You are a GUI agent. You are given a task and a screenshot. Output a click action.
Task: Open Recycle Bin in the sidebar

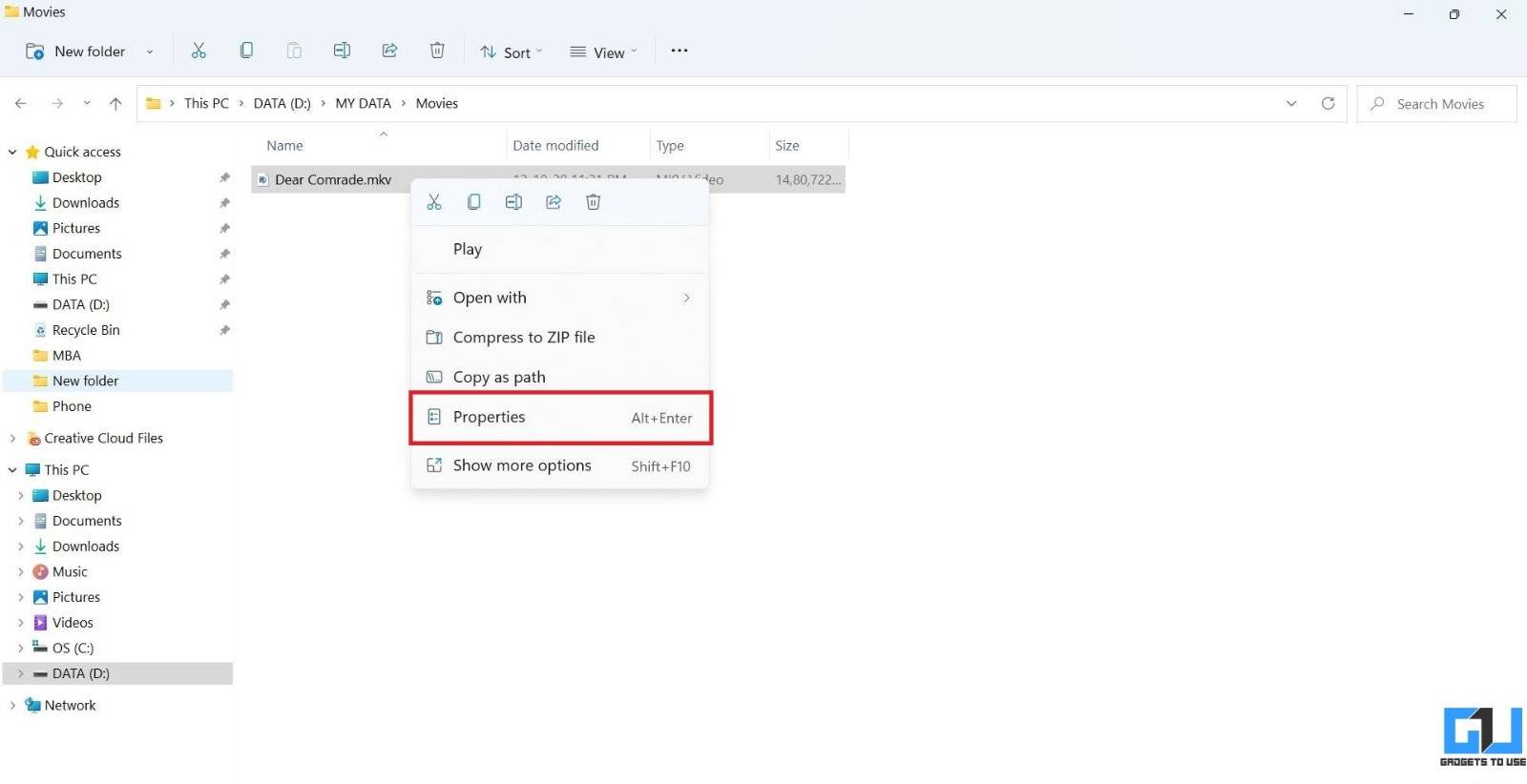pos(86,330)
